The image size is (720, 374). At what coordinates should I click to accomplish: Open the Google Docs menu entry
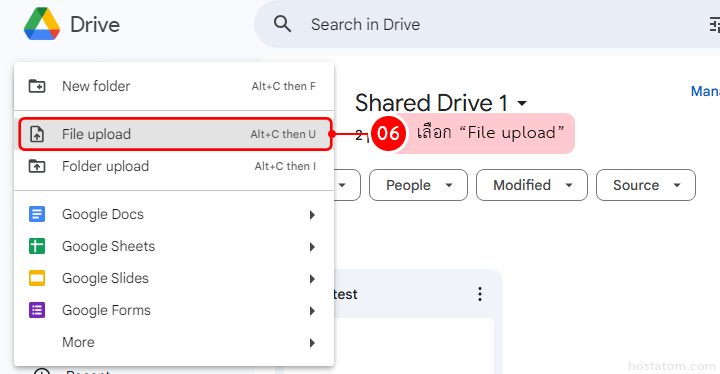click(174, 214)
